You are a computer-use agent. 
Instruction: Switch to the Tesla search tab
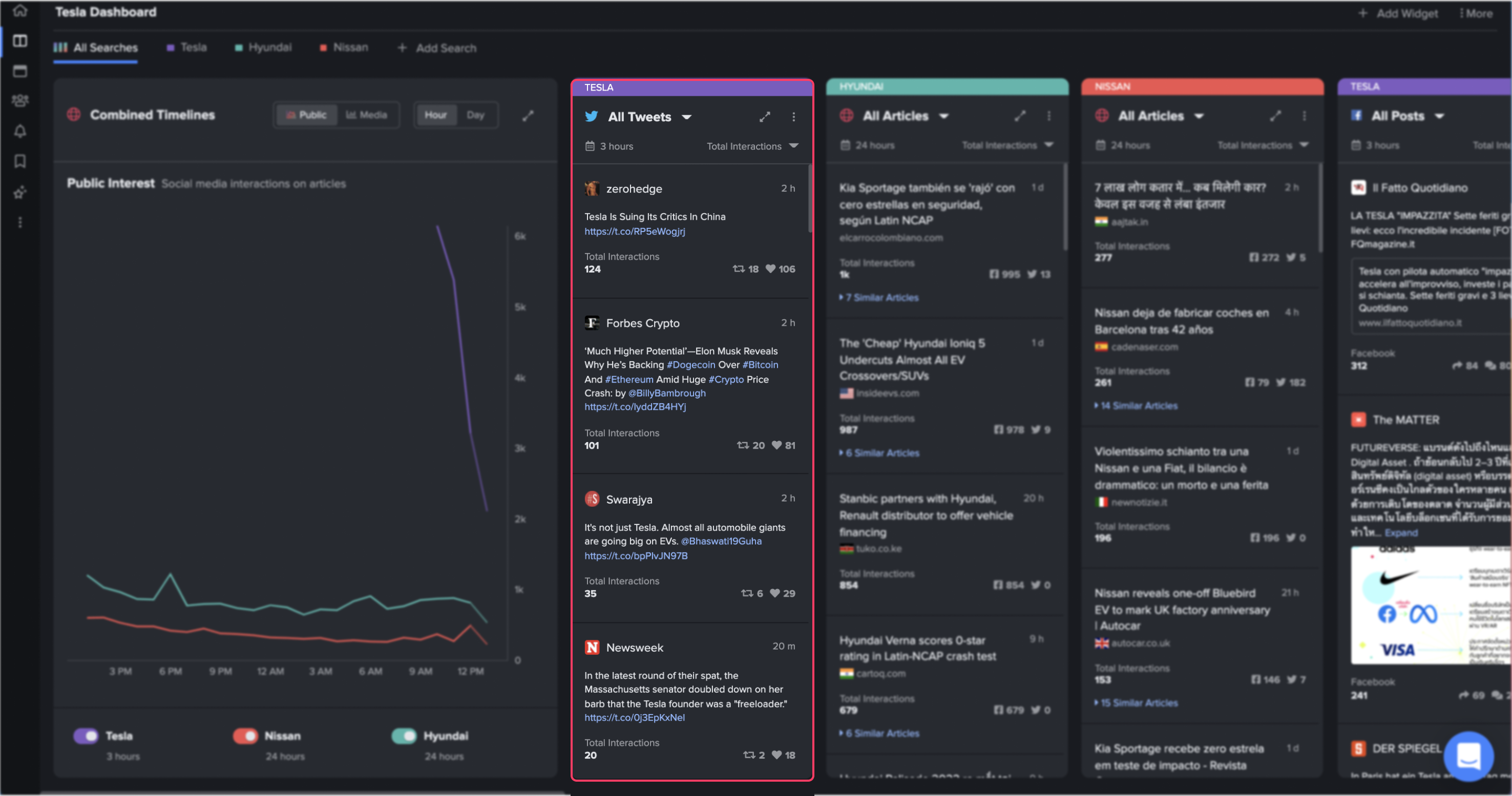(x=186, y=47)
